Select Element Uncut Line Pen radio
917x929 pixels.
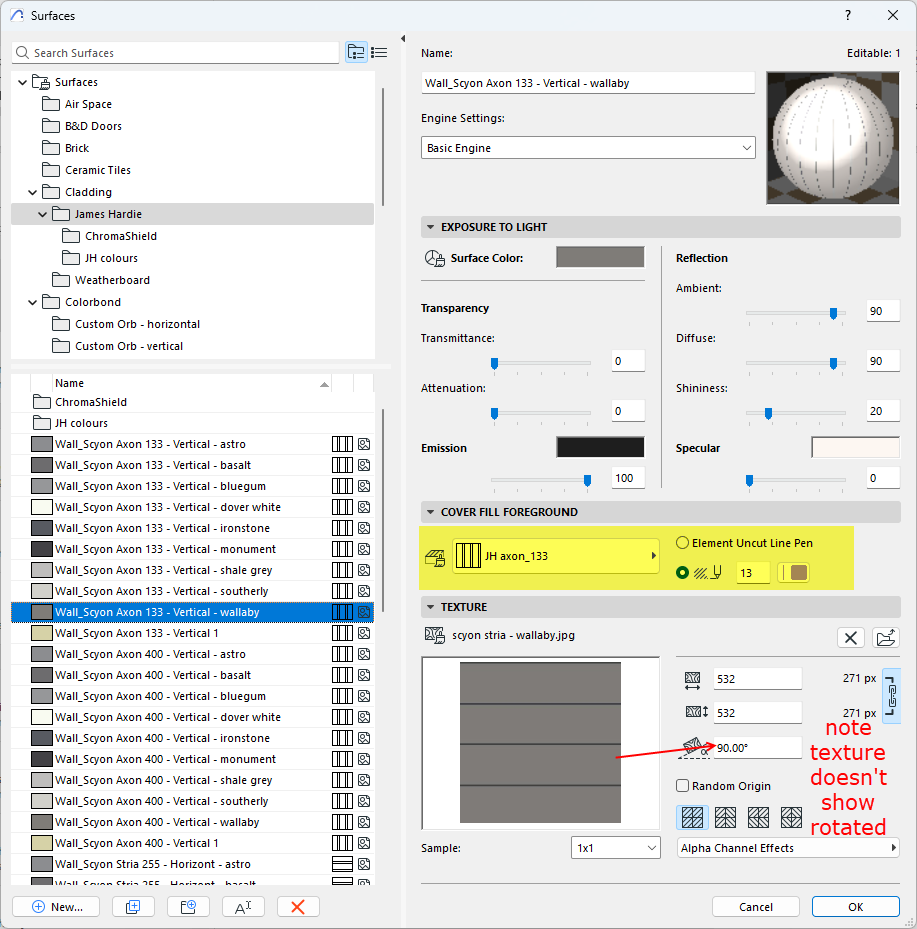682,543
